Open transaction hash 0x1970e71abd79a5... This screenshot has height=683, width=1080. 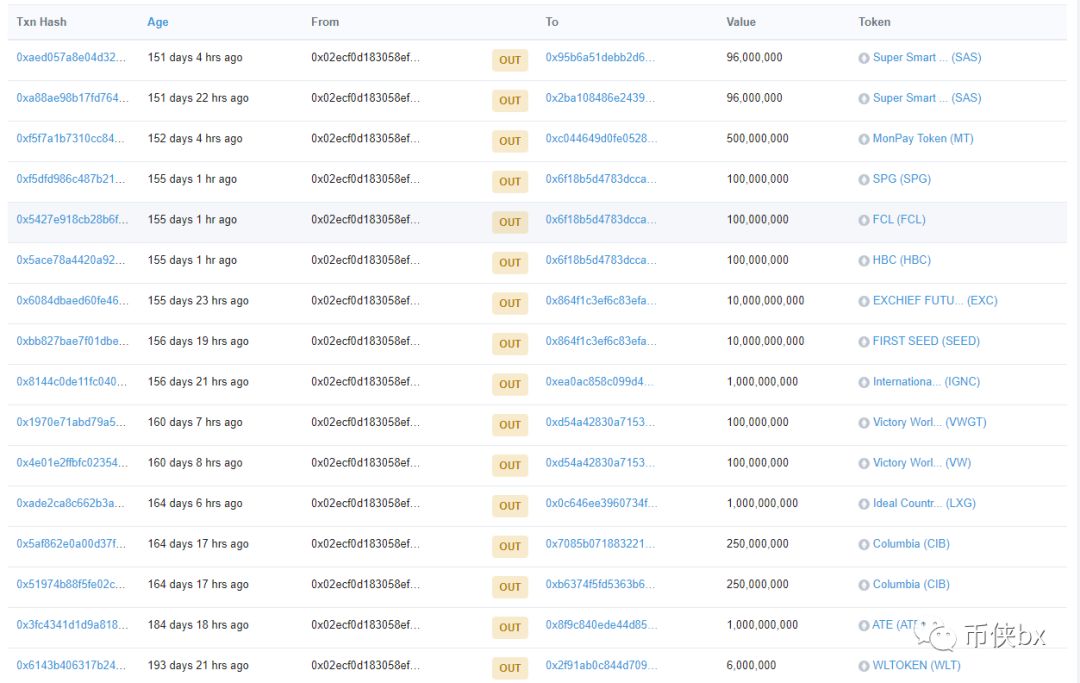pos(71,423)
